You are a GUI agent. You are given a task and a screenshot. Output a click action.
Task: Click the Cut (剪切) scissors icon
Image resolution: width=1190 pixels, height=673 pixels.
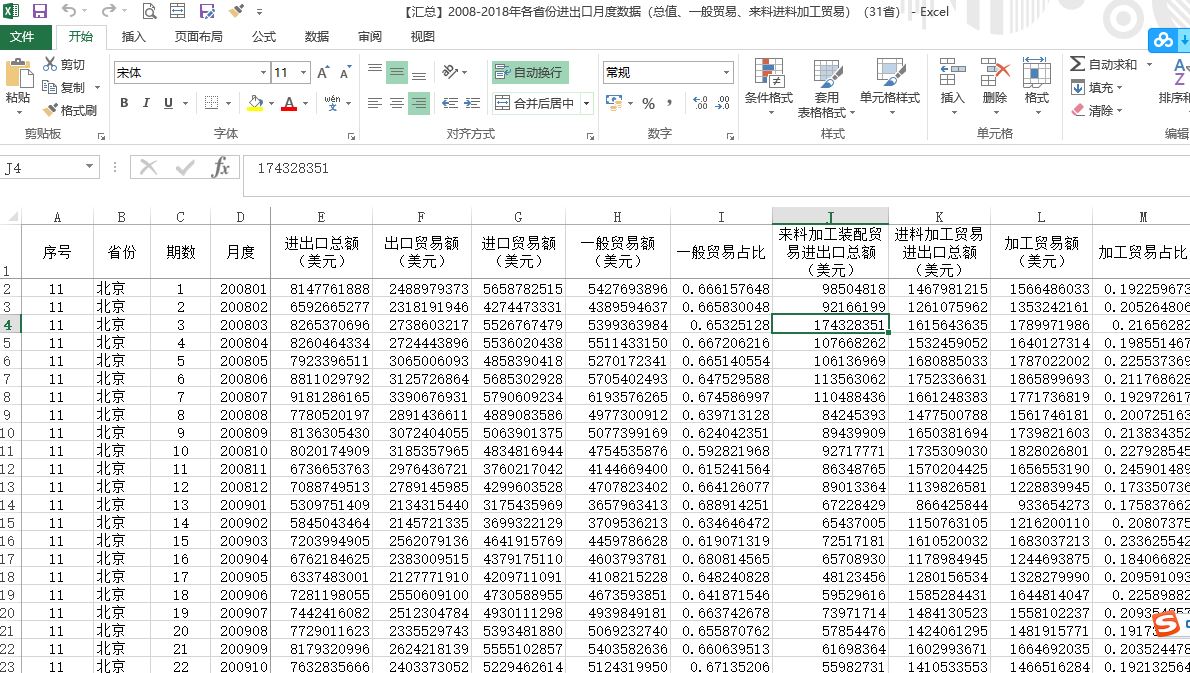51,64
